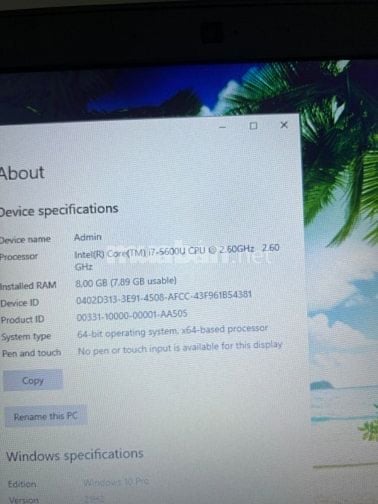
Task: Click the Installed RAM label
Action: coord(28,286)
